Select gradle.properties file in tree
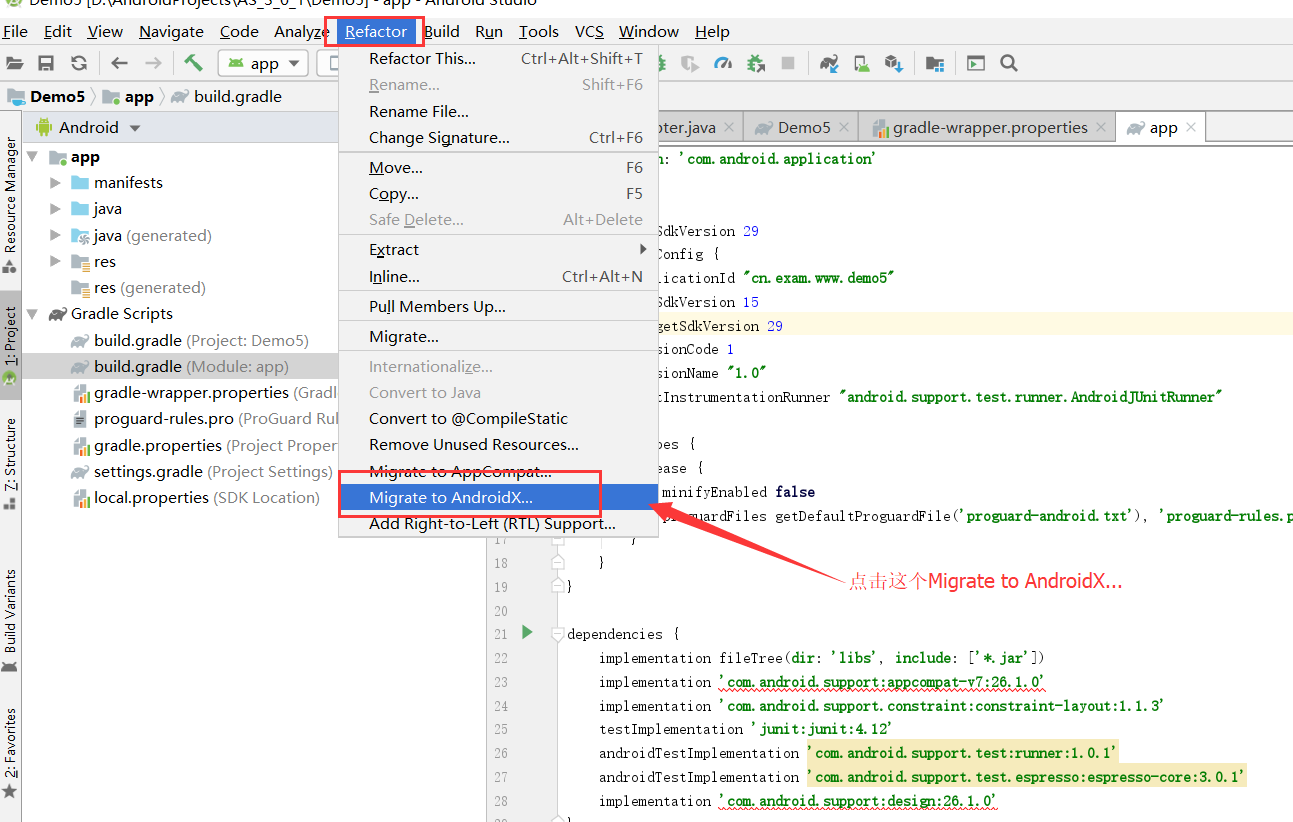Screen dimensions: 1293x822 [205, 445]
